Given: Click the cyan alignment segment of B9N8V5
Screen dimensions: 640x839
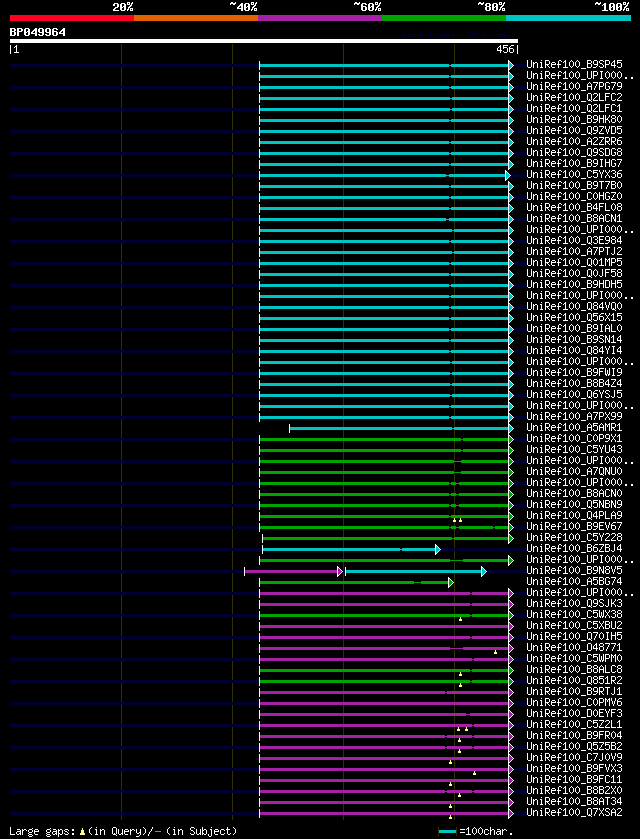Looking at the screenshot, I should pos(414,571).
